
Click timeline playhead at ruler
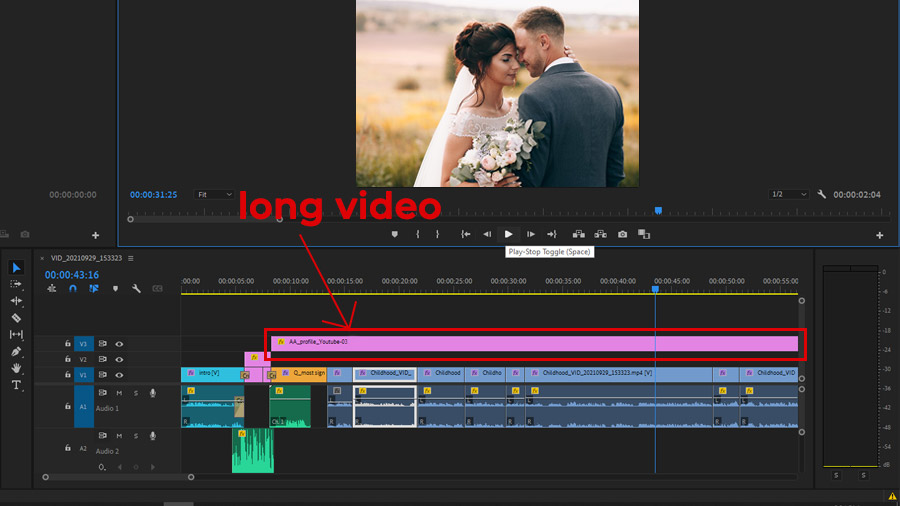655,289
